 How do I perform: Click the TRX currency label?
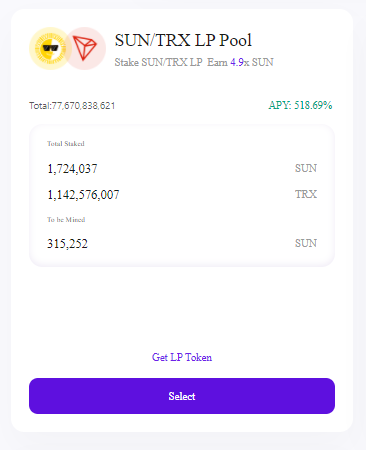[306, 194]
